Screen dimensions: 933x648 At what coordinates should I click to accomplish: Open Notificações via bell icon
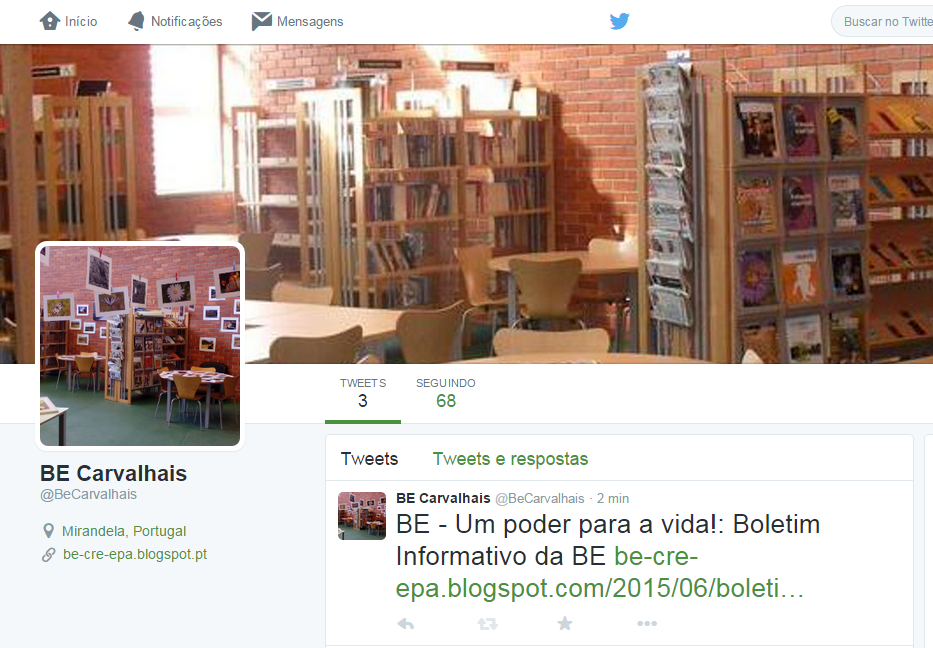pyautogui.click(x=136, y=21)
